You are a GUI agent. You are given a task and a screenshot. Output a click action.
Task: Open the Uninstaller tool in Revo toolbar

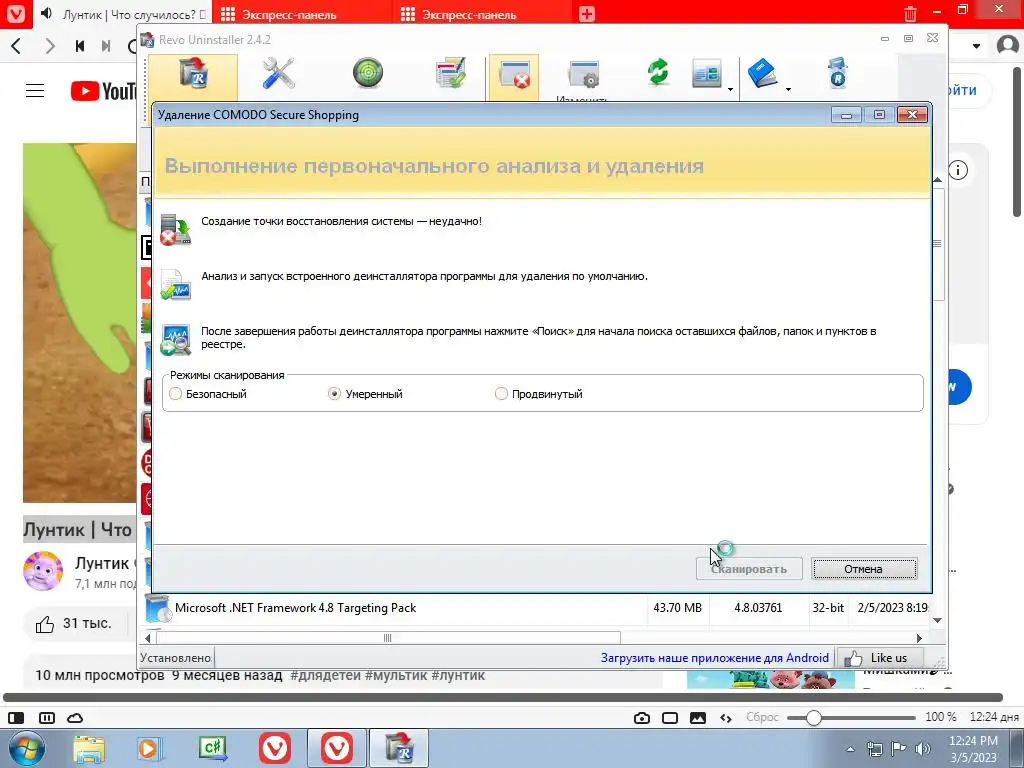point(193,76)
